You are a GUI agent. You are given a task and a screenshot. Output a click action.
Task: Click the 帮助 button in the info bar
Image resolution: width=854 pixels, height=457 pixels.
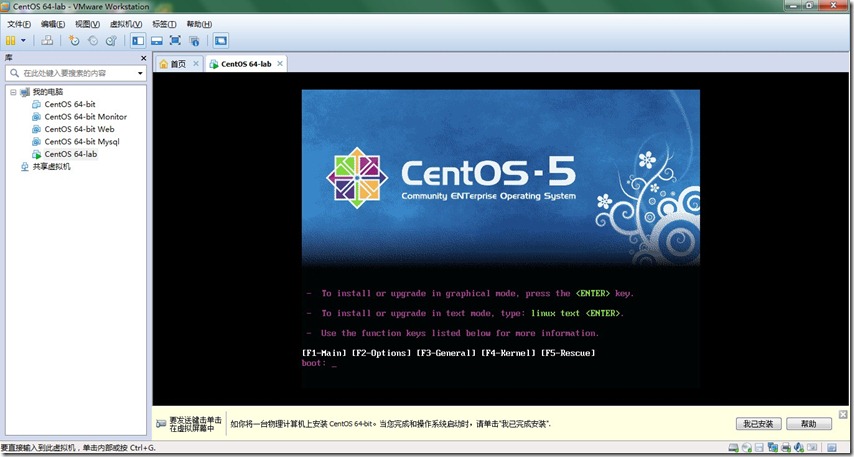point(809,424)
